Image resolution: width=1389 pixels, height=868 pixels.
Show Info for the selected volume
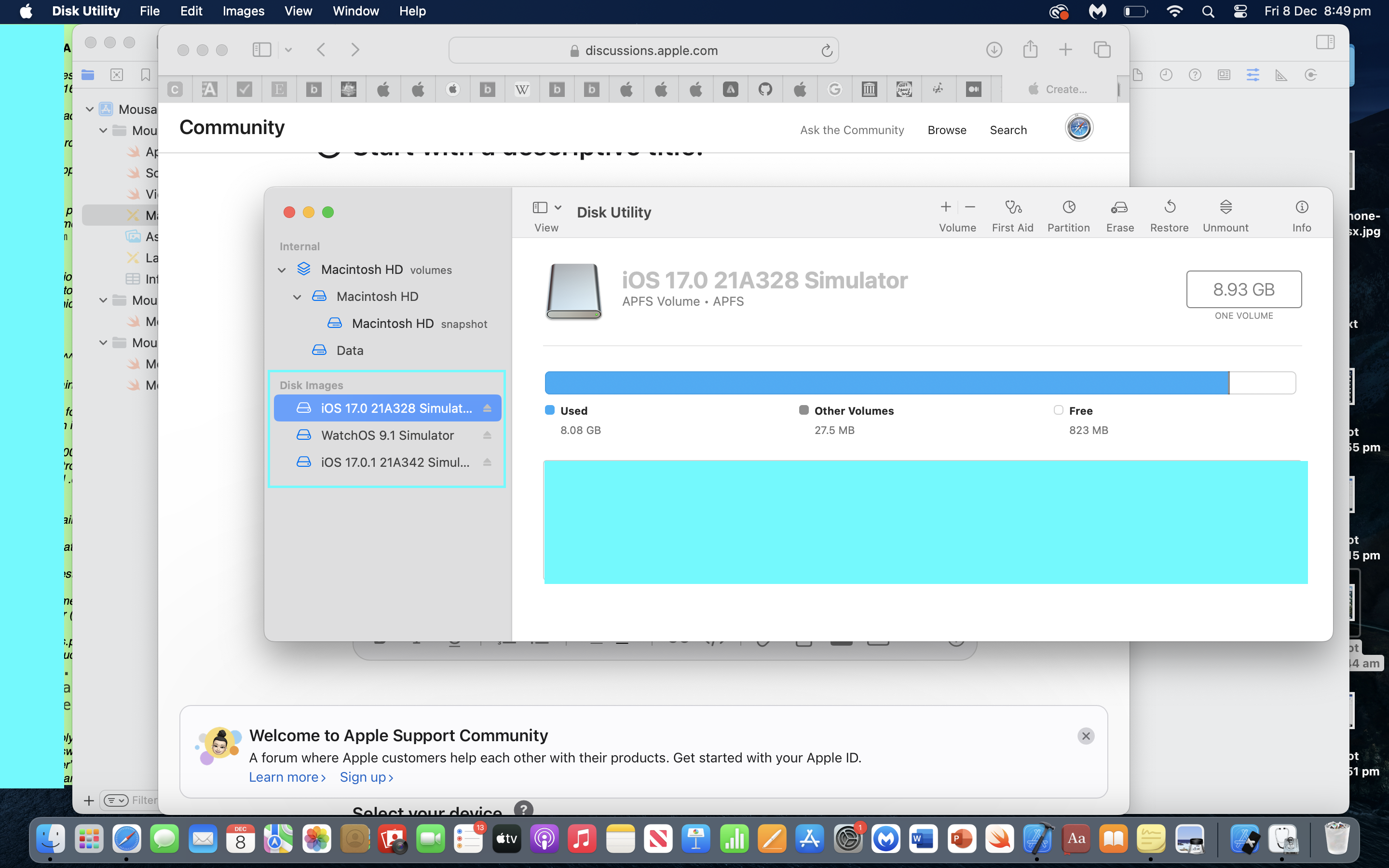1301,214
